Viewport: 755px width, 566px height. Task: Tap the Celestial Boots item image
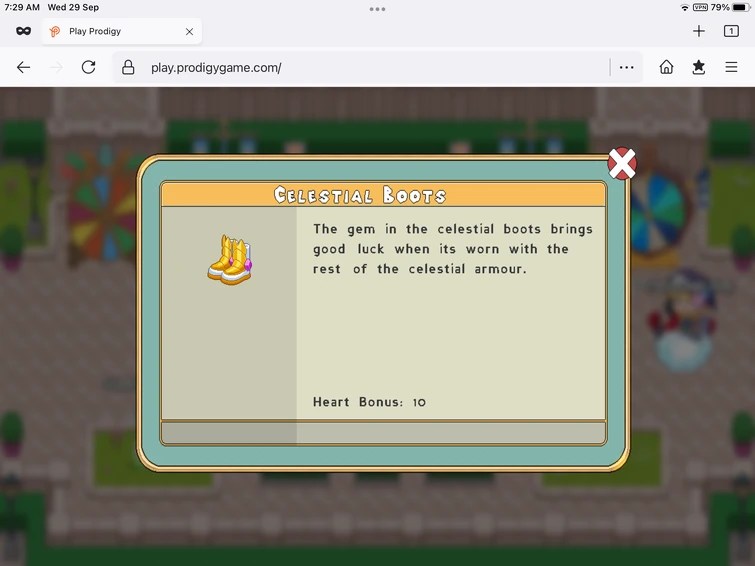point(230,260)
